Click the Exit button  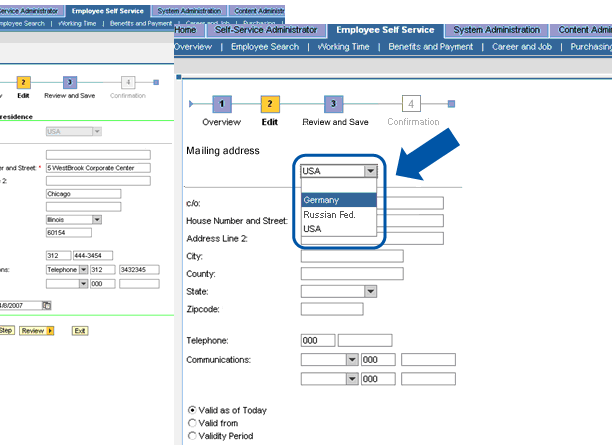(79, 330)
